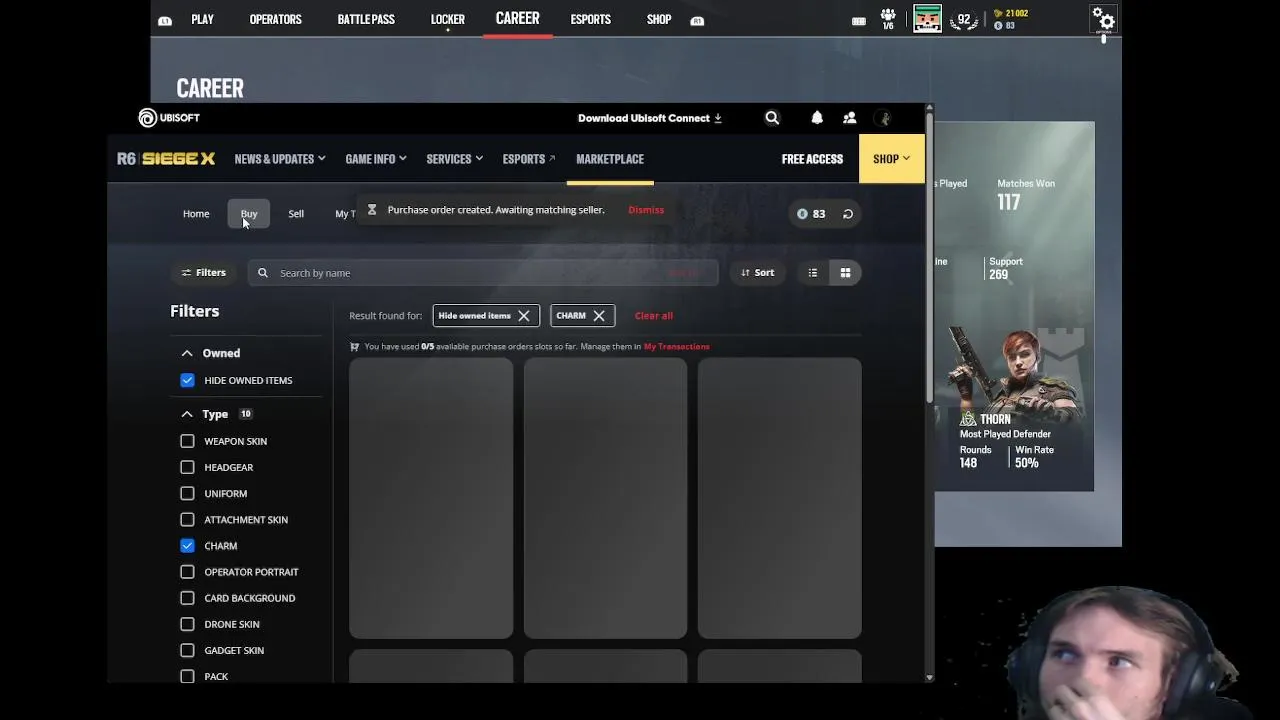Open the yellow Shop dropdown

point(891,159)
